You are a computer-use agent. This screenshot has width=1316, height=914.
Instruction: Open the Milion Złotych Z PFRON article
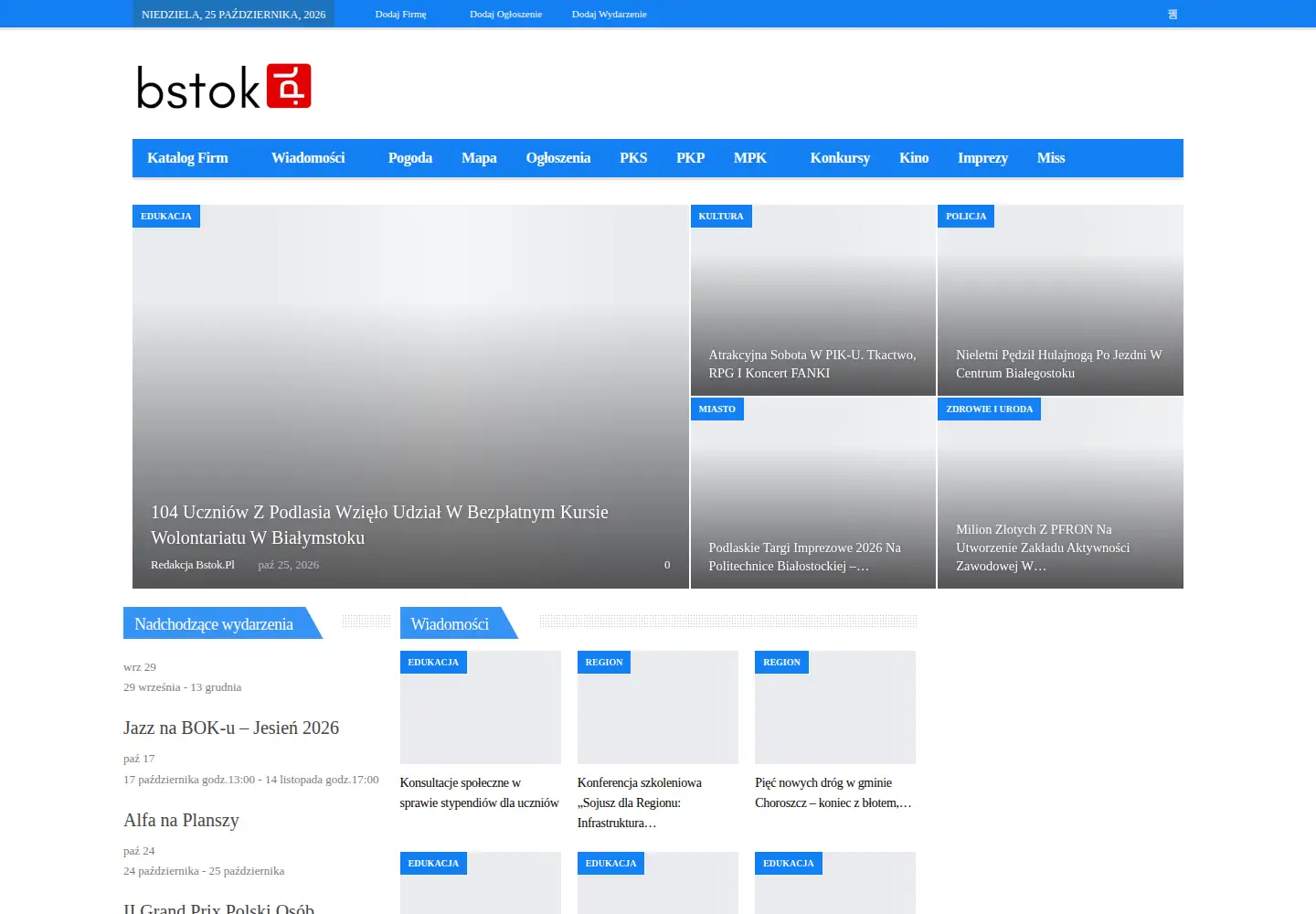pyautogui.click(x=1043, y=547)
